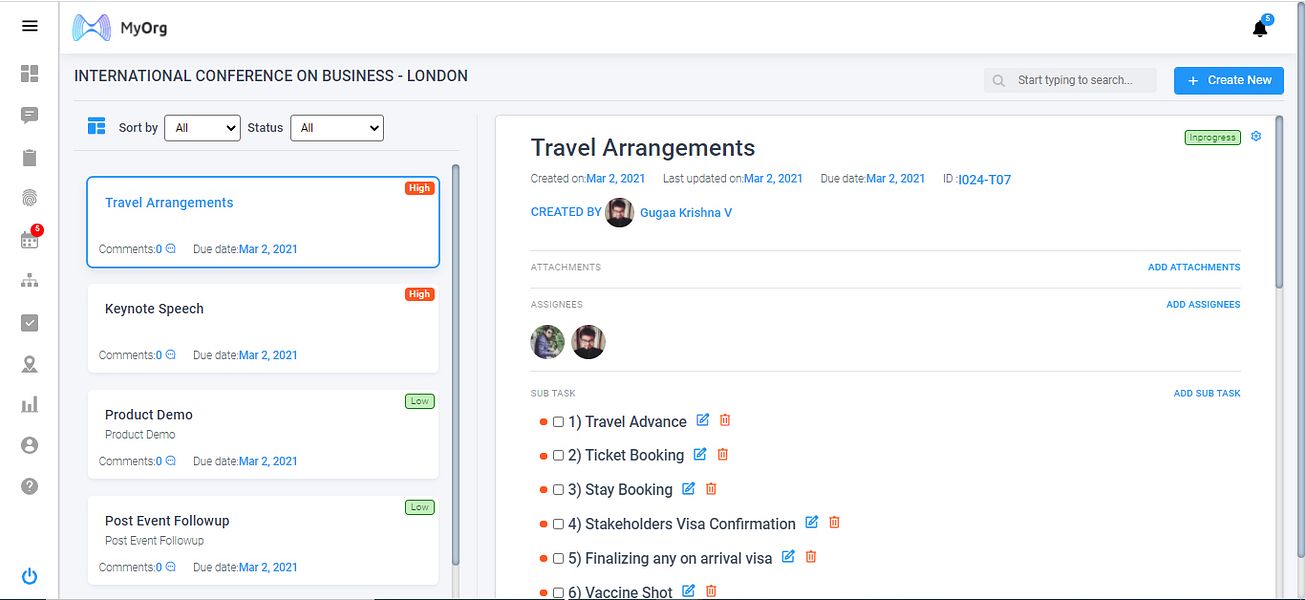Check the Vaccine Shot checkbox
The image size is (1305, 600).
click(x=558, y=593)
